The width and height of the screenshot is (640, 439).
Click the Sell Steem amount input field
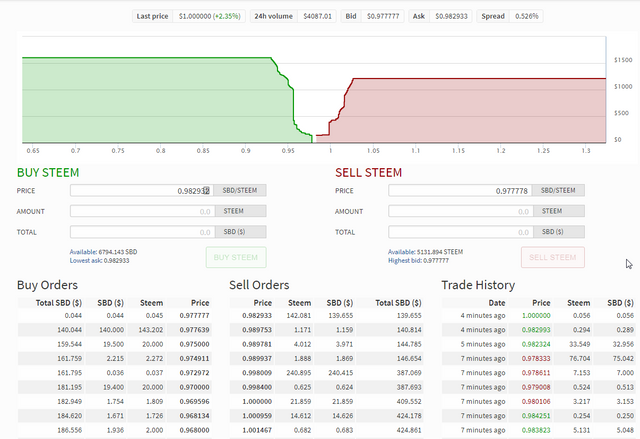[461, 211]
